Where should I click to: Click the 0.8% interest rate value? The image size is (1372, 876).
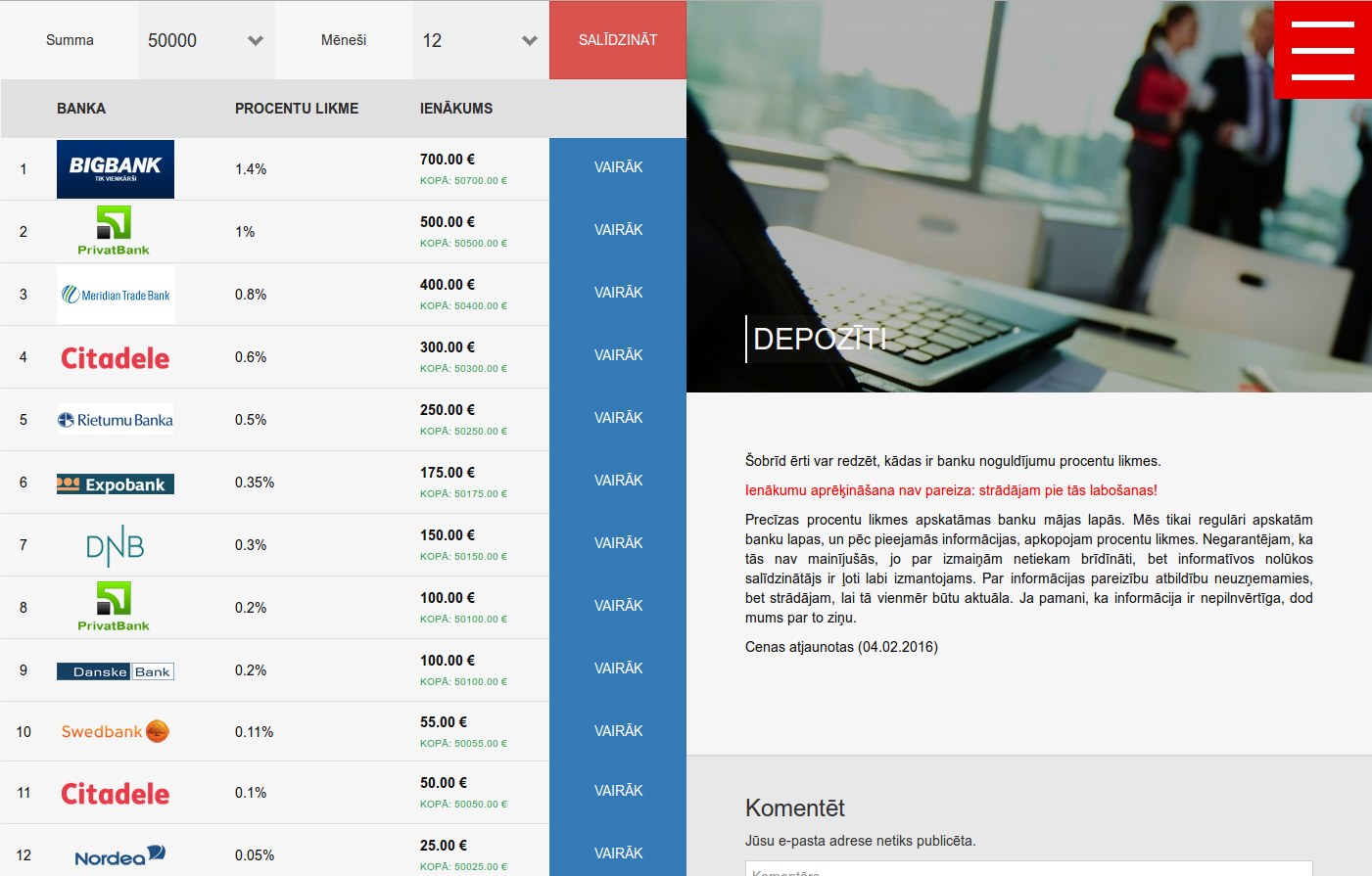click(x=251, y=295)
